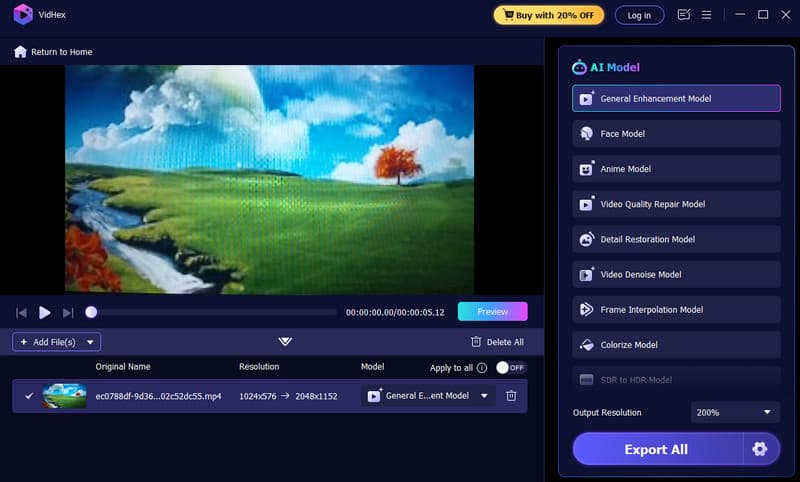Click the SDR to HDR Model icon
Image resolution: width=800 pixels, height=482 pixels.
point(586,379)
